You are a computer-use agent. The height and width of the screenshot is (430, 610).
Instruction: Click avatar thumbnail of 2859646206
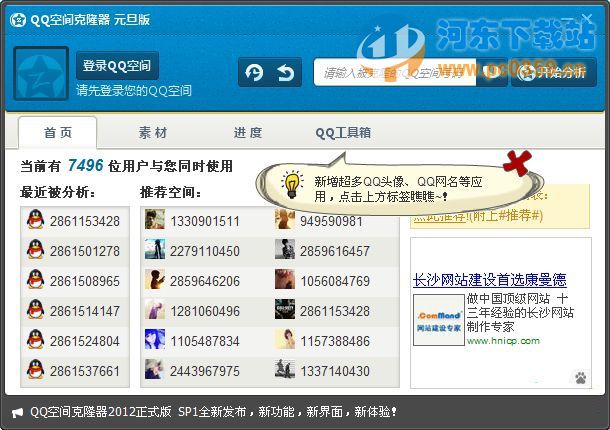point(155,279)
